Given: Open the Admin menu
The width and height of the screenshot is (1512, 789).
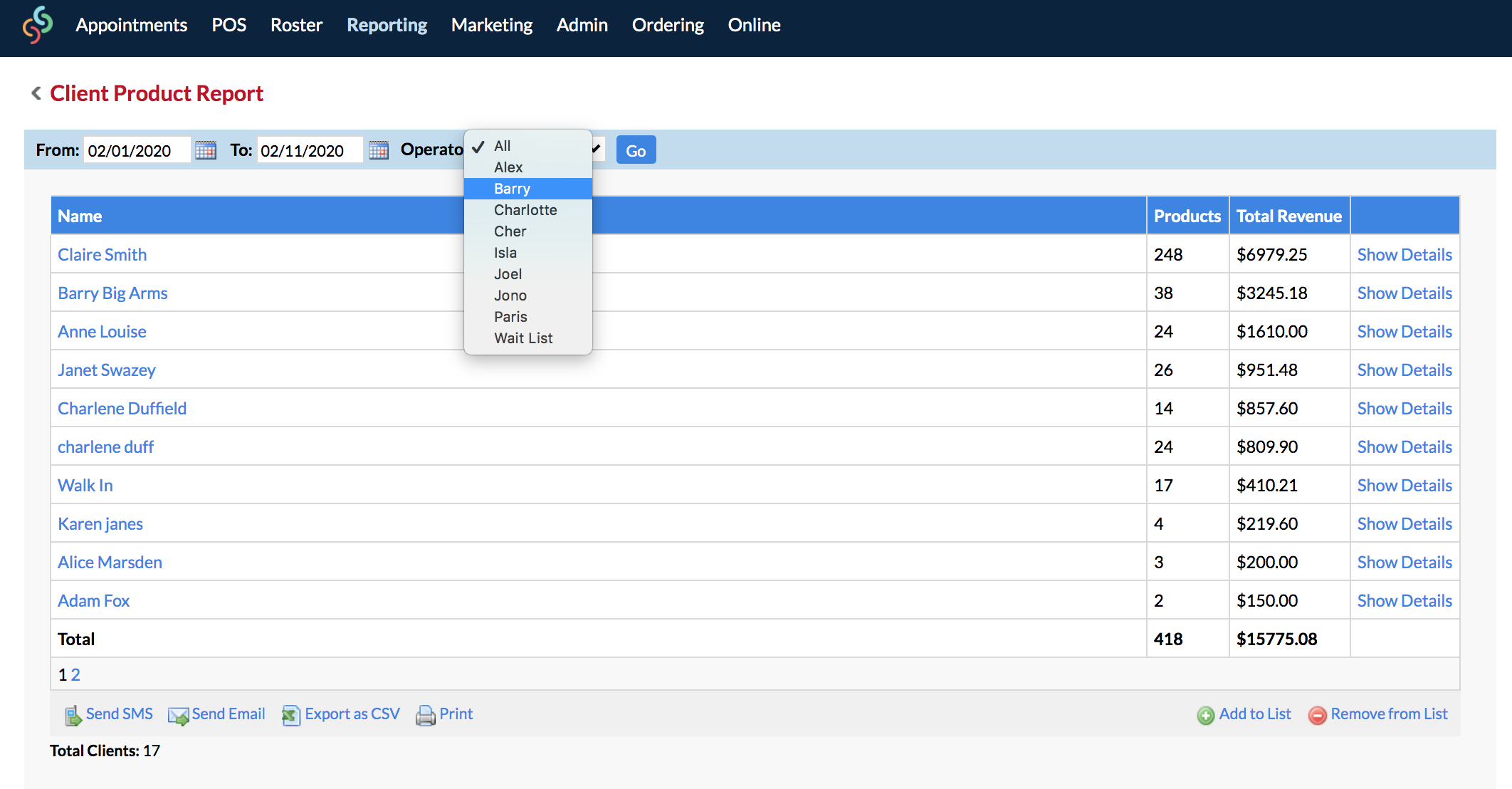Looking at the screenshot, I should (582, 25).
